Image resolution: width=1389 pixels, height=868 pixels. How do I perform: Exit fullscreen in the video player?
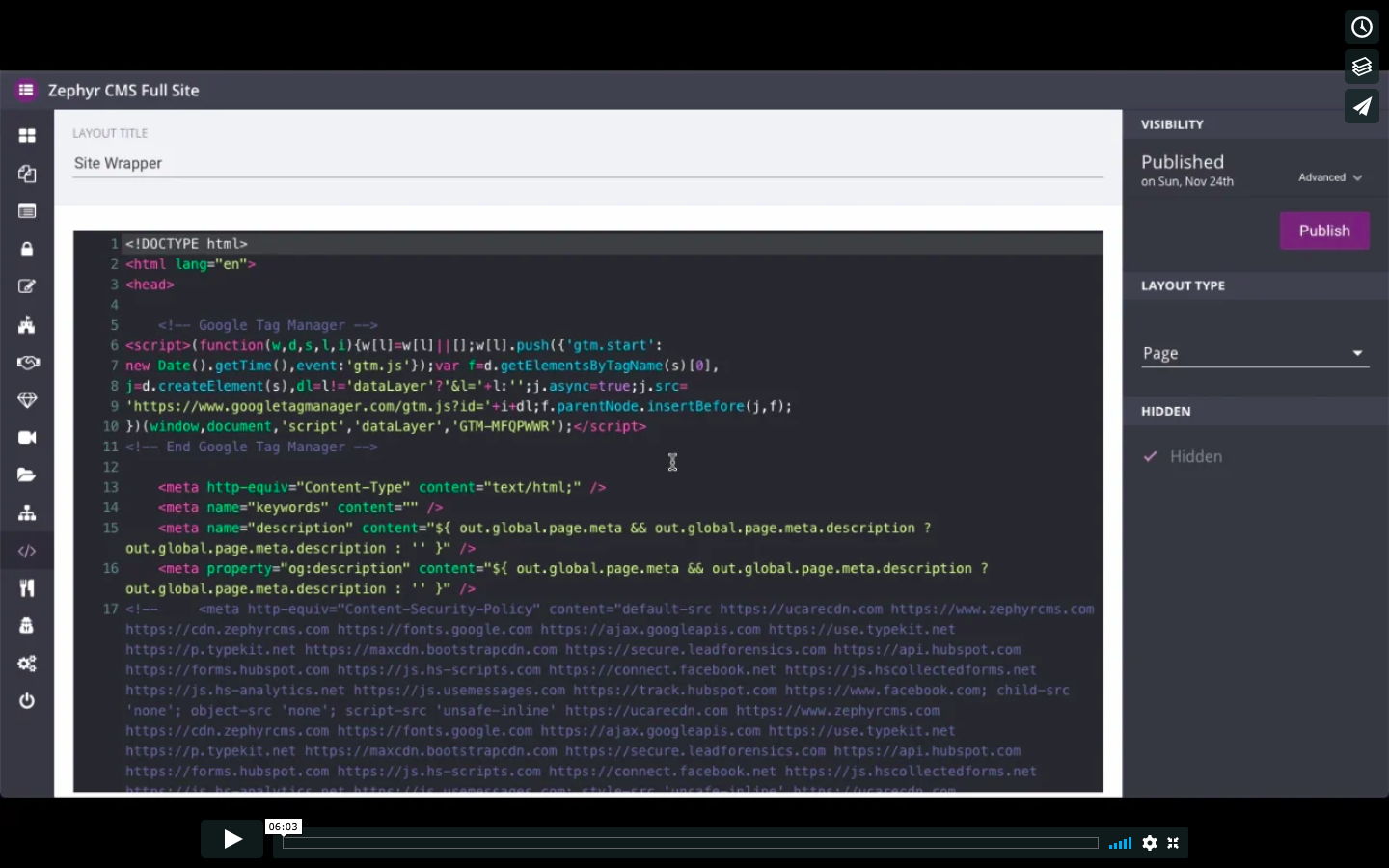coord(1174,843)
